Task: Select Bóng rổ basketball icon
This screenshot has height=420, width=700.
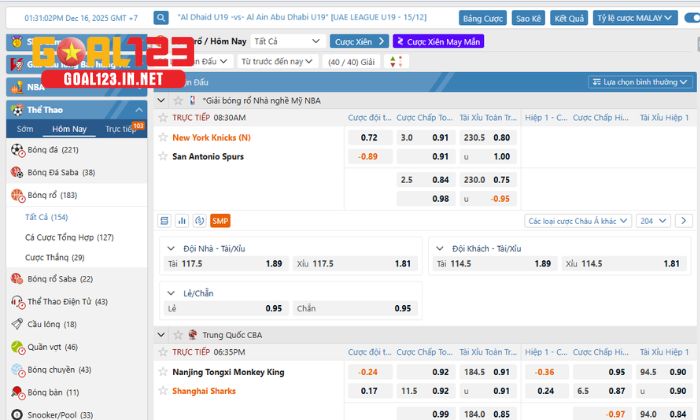Action: 17,195
